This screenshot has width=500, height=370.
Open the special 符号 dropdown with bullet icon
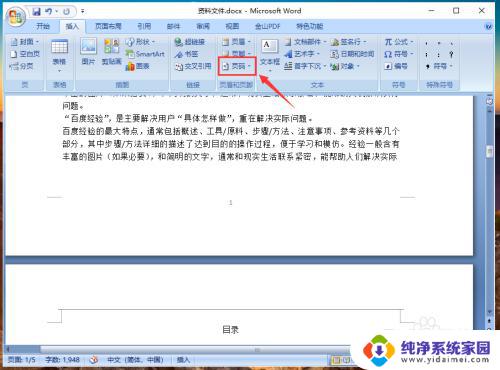pyautogui.click(x=439, y=66)
